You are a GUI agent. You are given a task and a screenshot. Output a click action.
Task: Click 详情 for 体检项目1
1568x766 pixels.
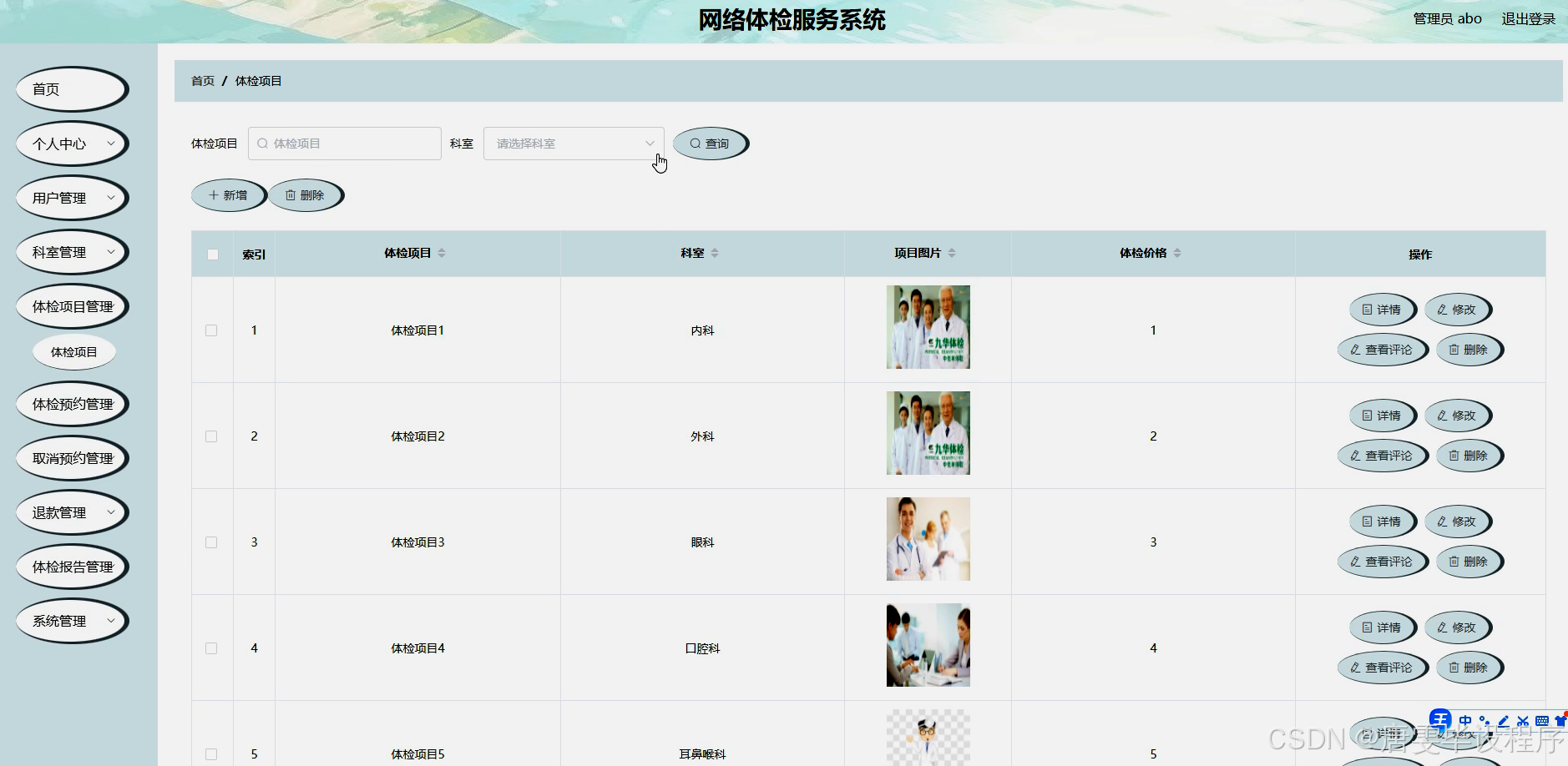[1383, 310]
